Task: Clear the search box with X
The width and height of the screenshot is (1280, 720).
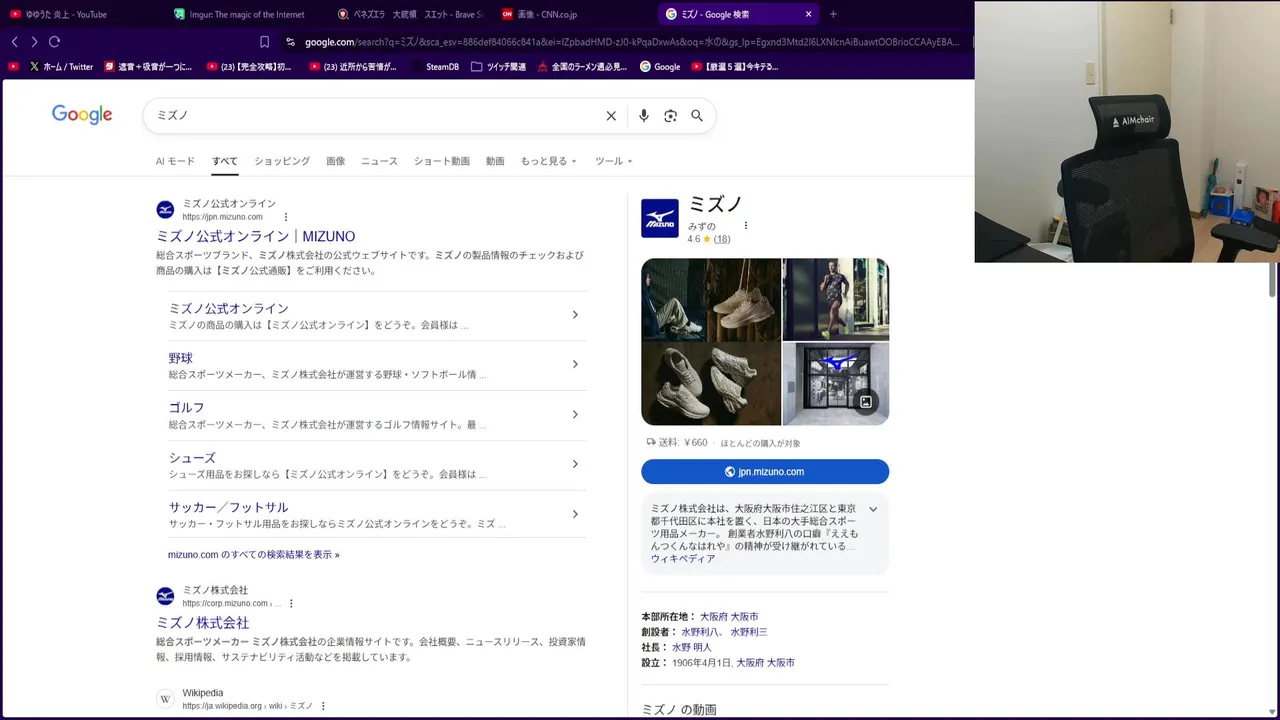Action: point(611,116)
